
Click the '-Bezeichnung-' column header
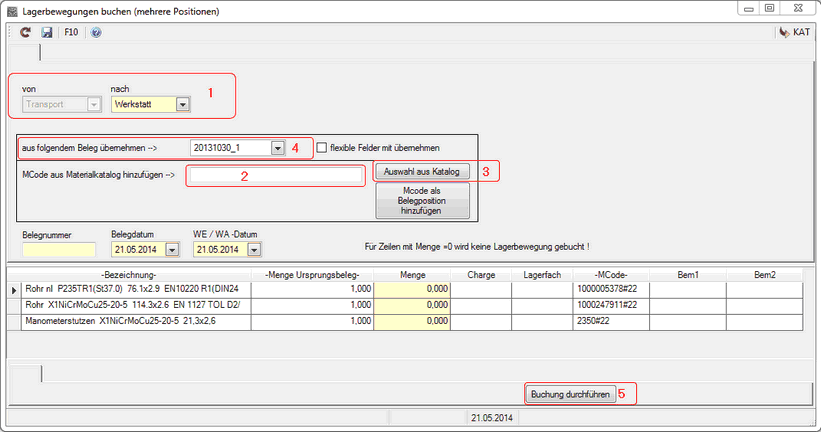pos(130,273)
